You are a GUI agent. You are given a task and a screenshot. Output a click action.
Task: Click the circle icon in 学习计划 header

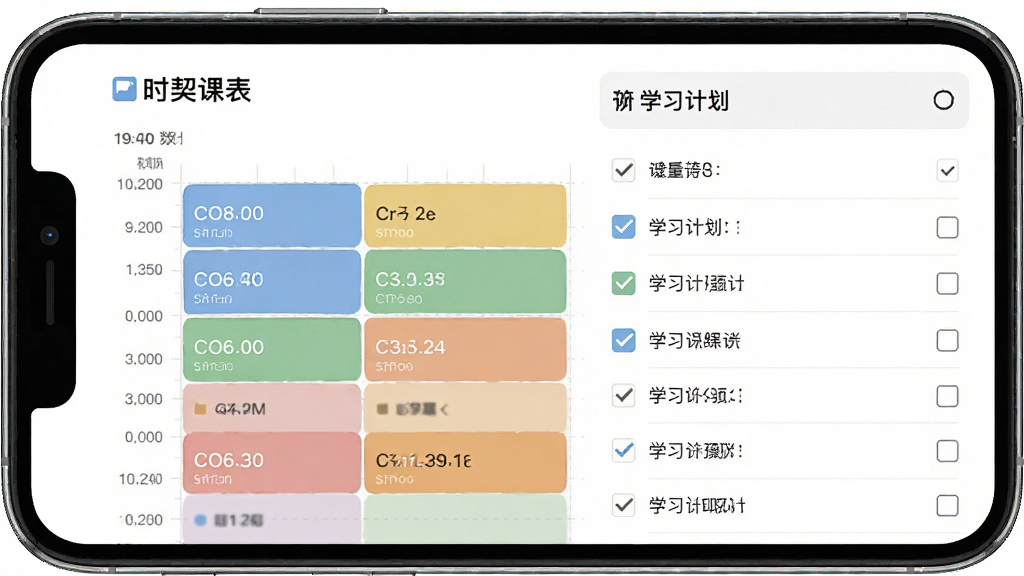click(x=943, y=100)
